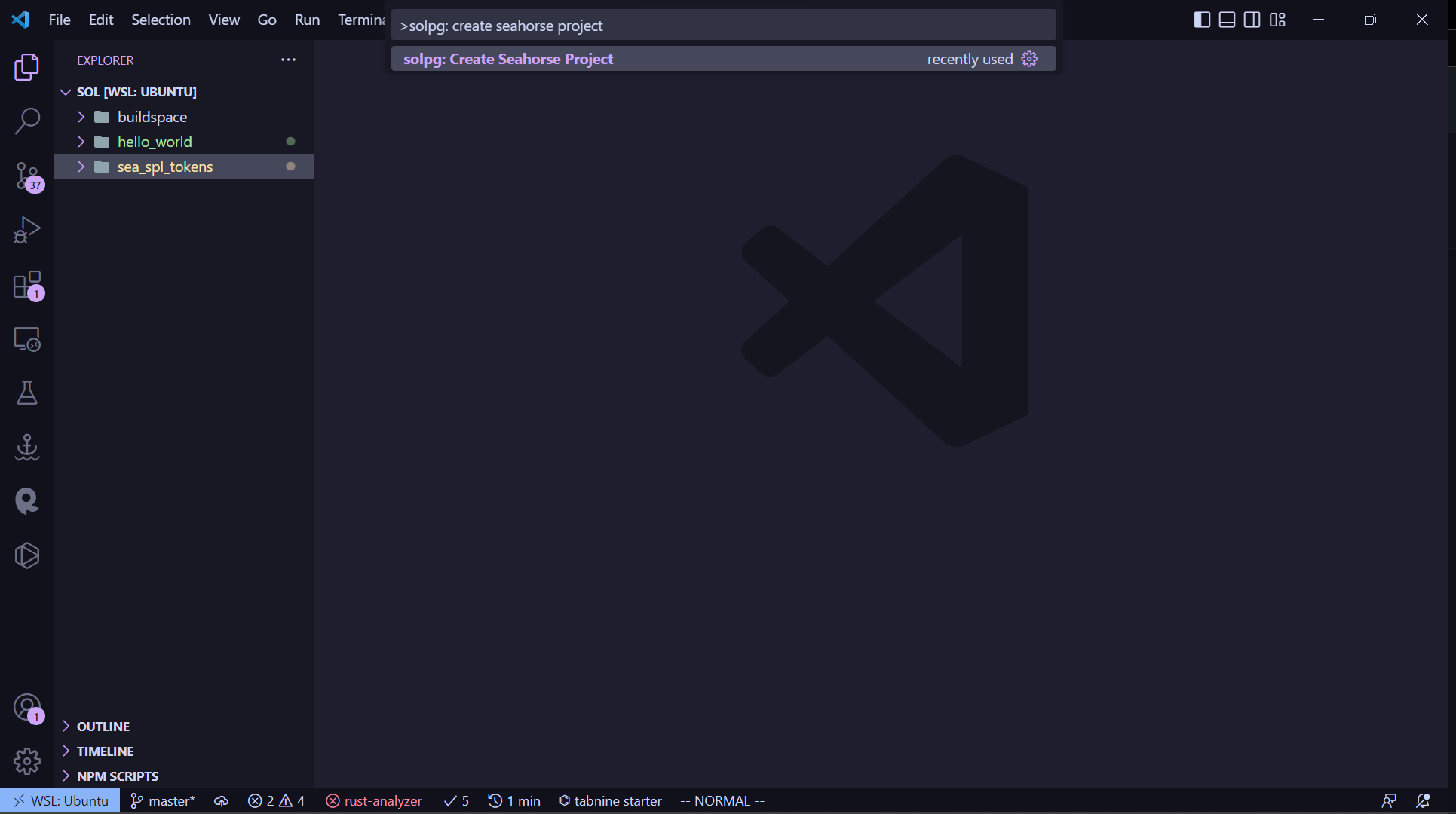The image size is (1456, 814).
Task: Open the Testing flask view
Action: pyautogui.click(x=27, y=393)
